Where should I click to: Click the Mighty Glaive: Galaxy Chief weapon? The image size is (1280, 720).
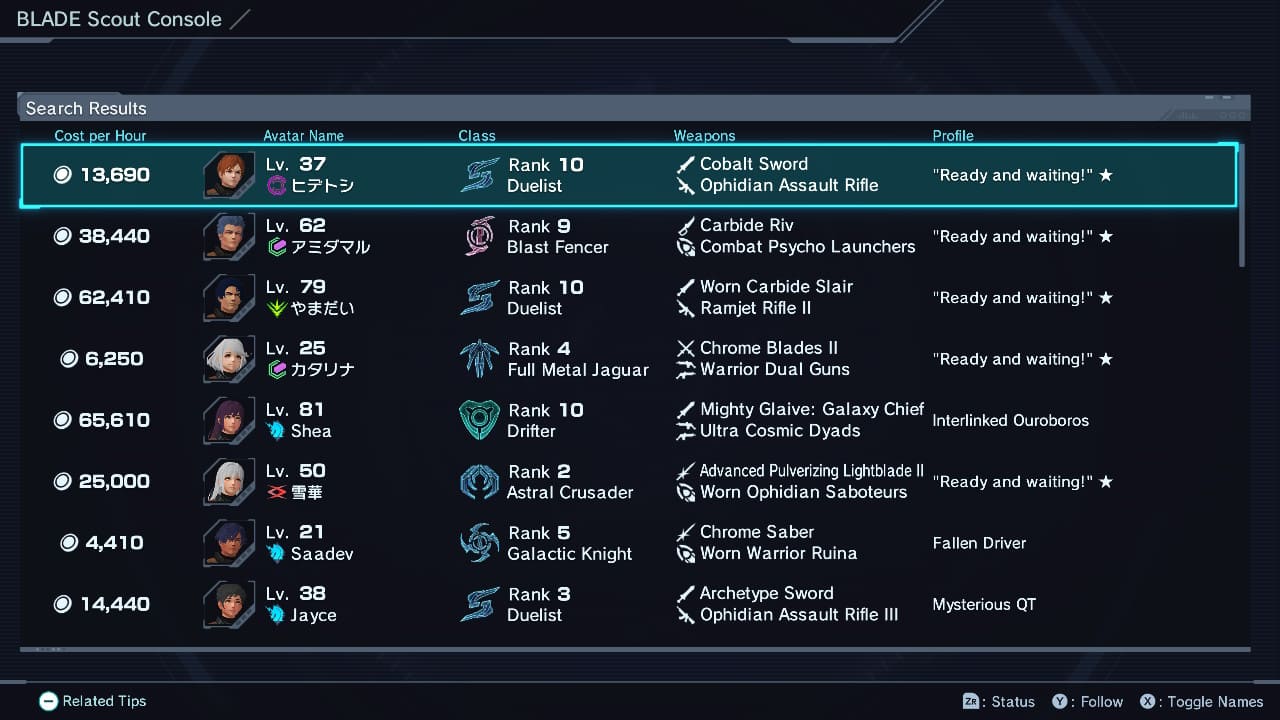(811, 409)
